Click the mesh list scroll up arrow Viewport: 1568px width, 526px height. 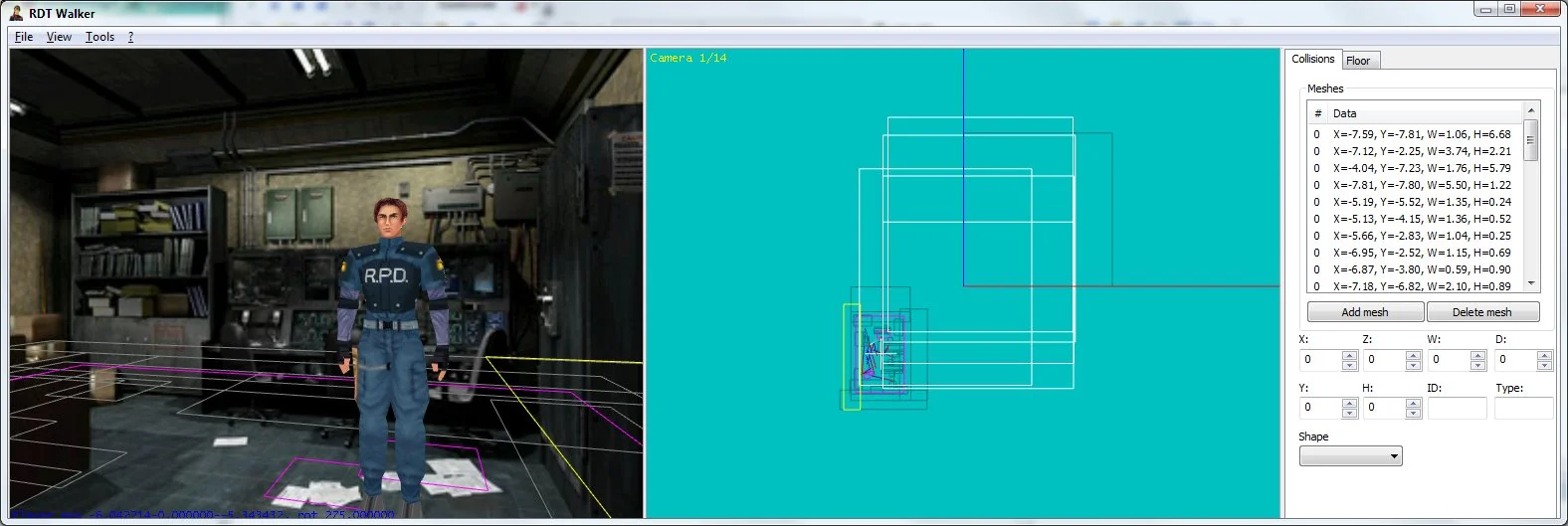[x=1531, y=110]
